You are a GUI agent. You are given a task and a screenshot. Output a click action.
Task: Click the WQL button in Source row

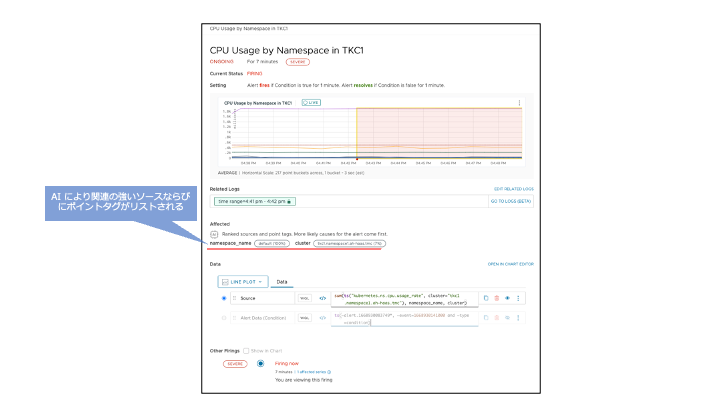(x=304, y=298)
